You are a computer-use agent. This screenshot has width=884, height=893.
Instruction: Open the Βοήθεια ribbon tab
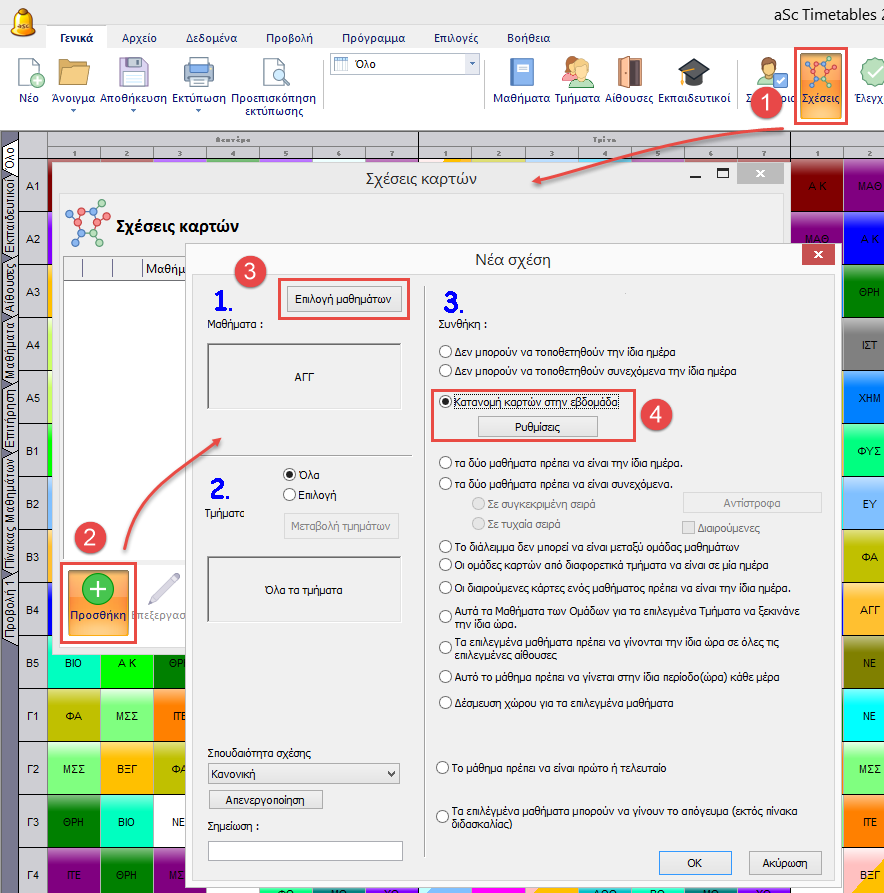(x=527, y=38)
